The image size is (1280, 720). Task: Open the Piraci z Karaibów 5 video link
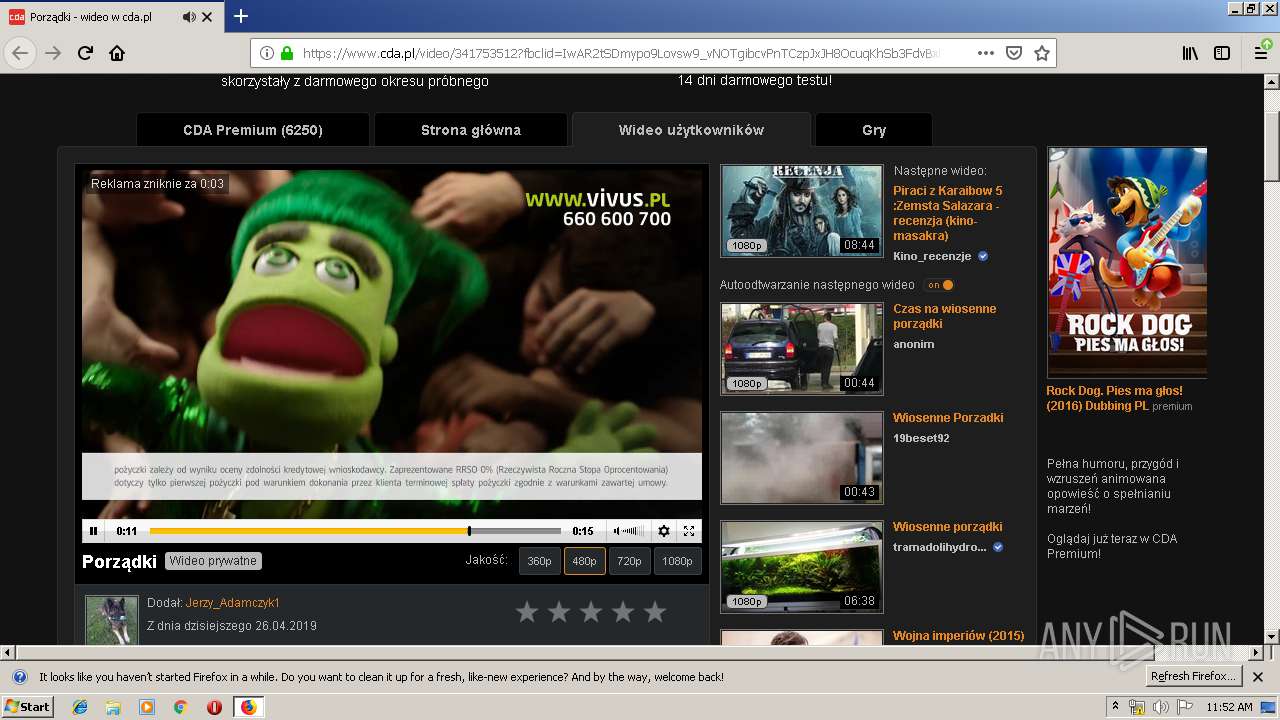pos(948,213)
